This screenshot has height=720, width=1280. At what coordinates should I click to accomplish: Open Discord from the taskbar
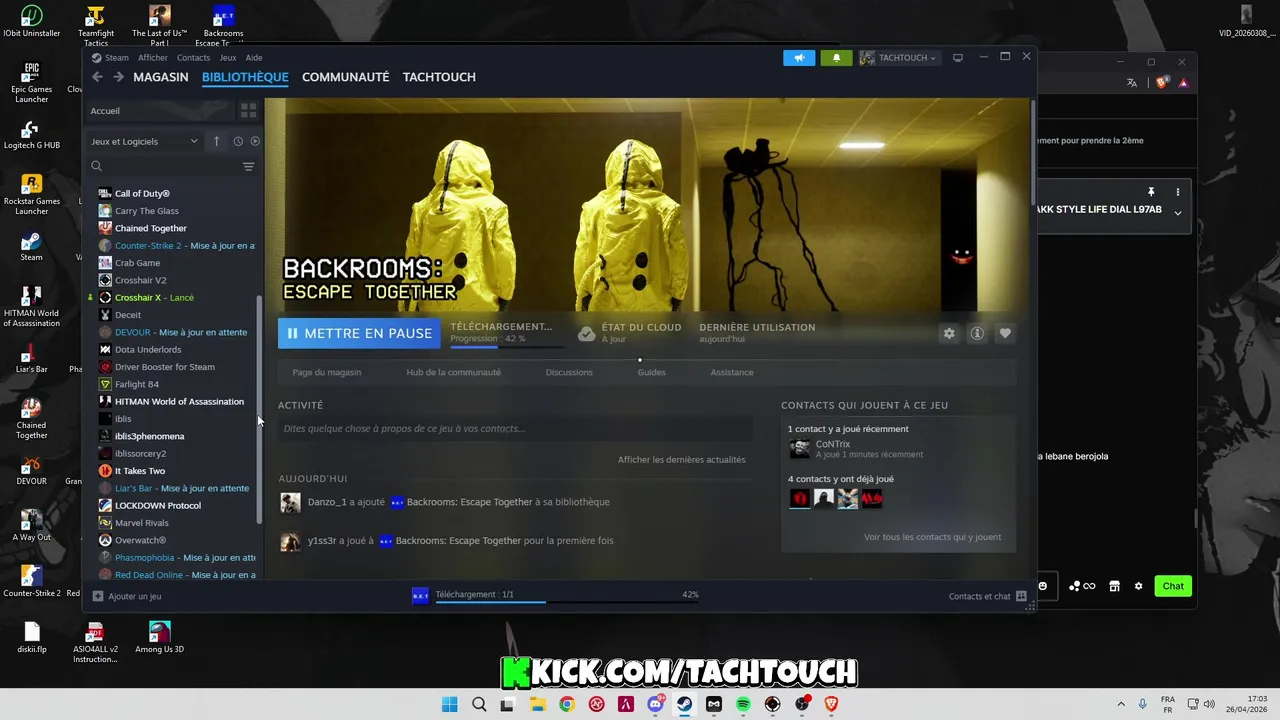[655, 704]
